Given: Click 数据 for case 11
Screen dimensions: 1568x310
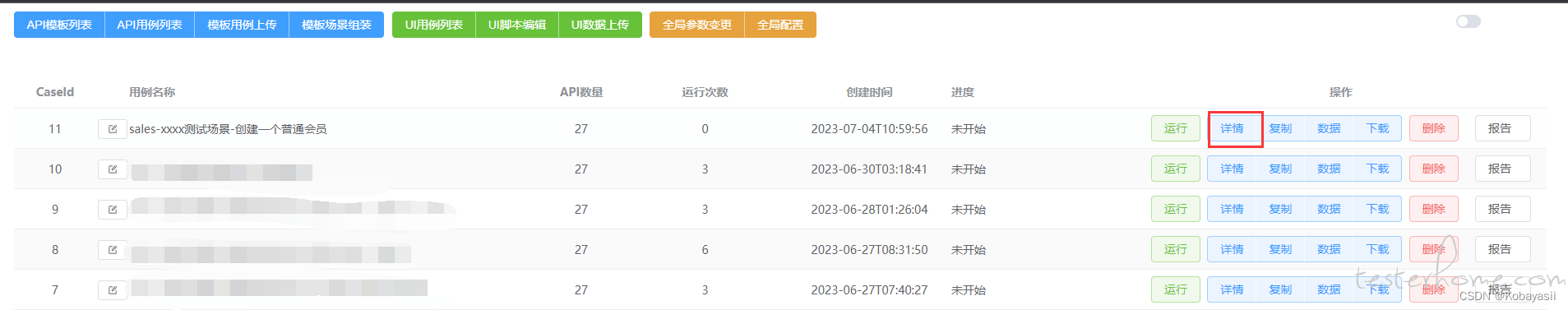Looking at the screenshot, I should (x=1329, y=128).
